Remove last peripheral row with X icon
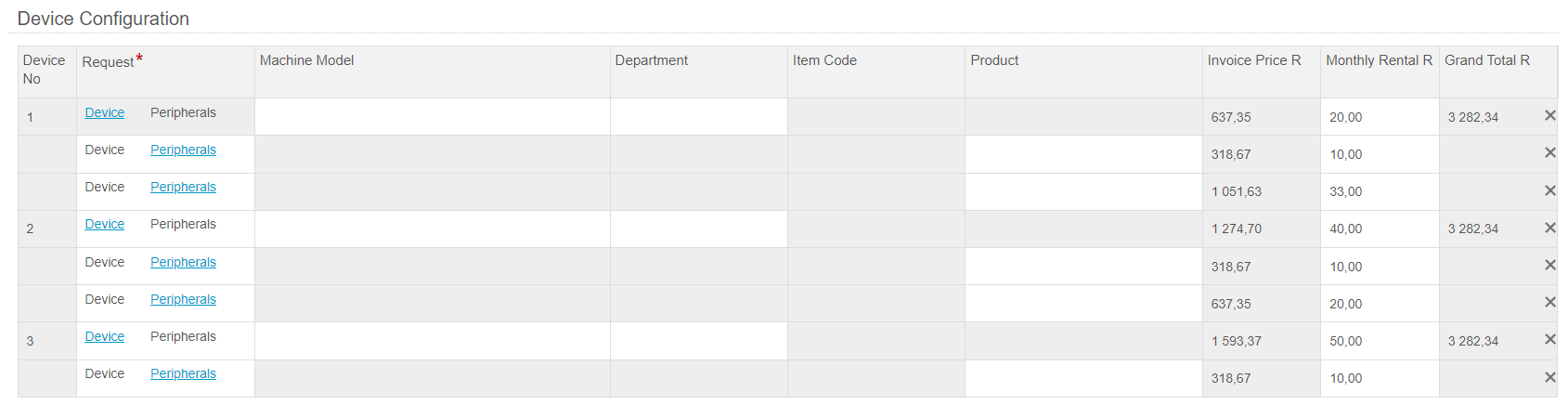 (x=1549, y=377)
